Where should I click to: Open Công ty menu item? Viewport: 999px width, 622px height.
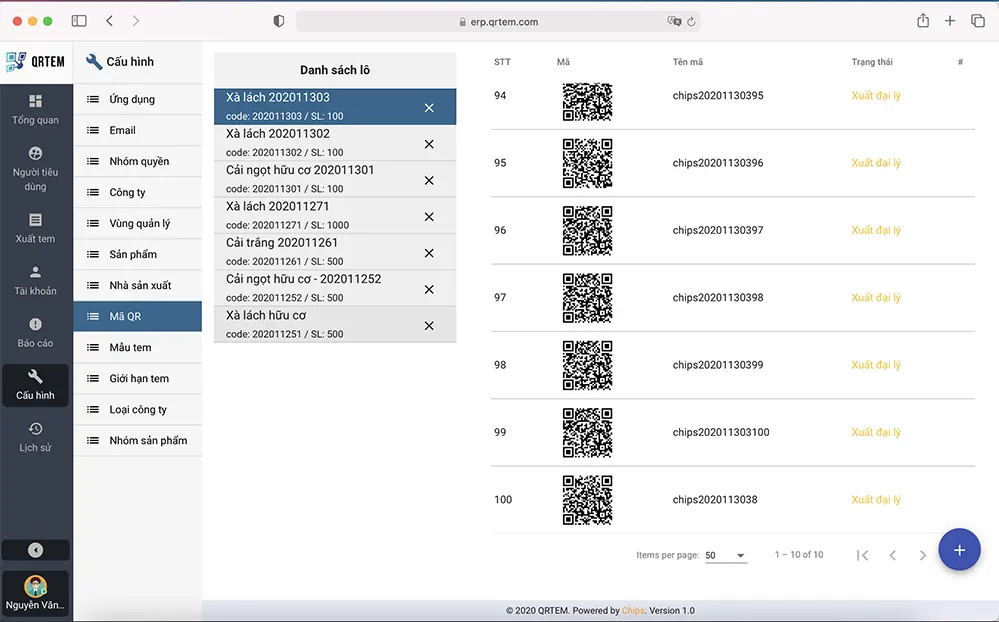tap(138, 192)
